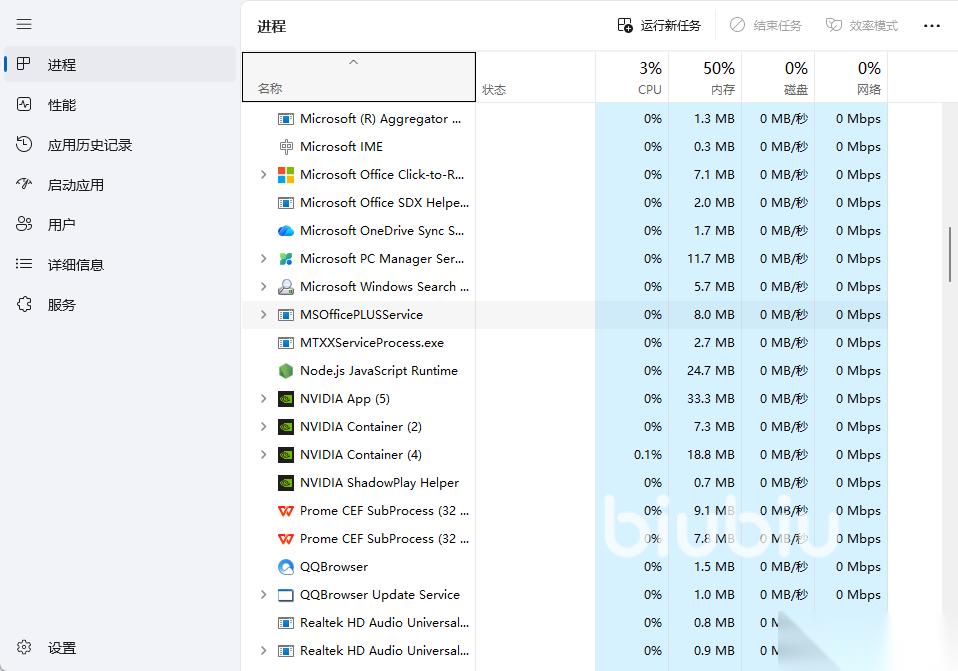Click the Settings (设置) gear icon
Viewport: 958px width, 671px height.
point(24,647)
